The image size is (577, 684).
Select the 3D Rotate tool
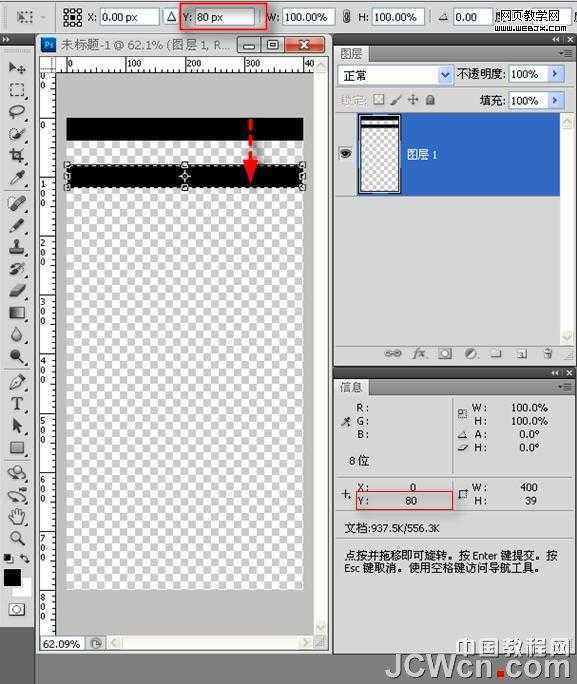click(x=17, y=473)
